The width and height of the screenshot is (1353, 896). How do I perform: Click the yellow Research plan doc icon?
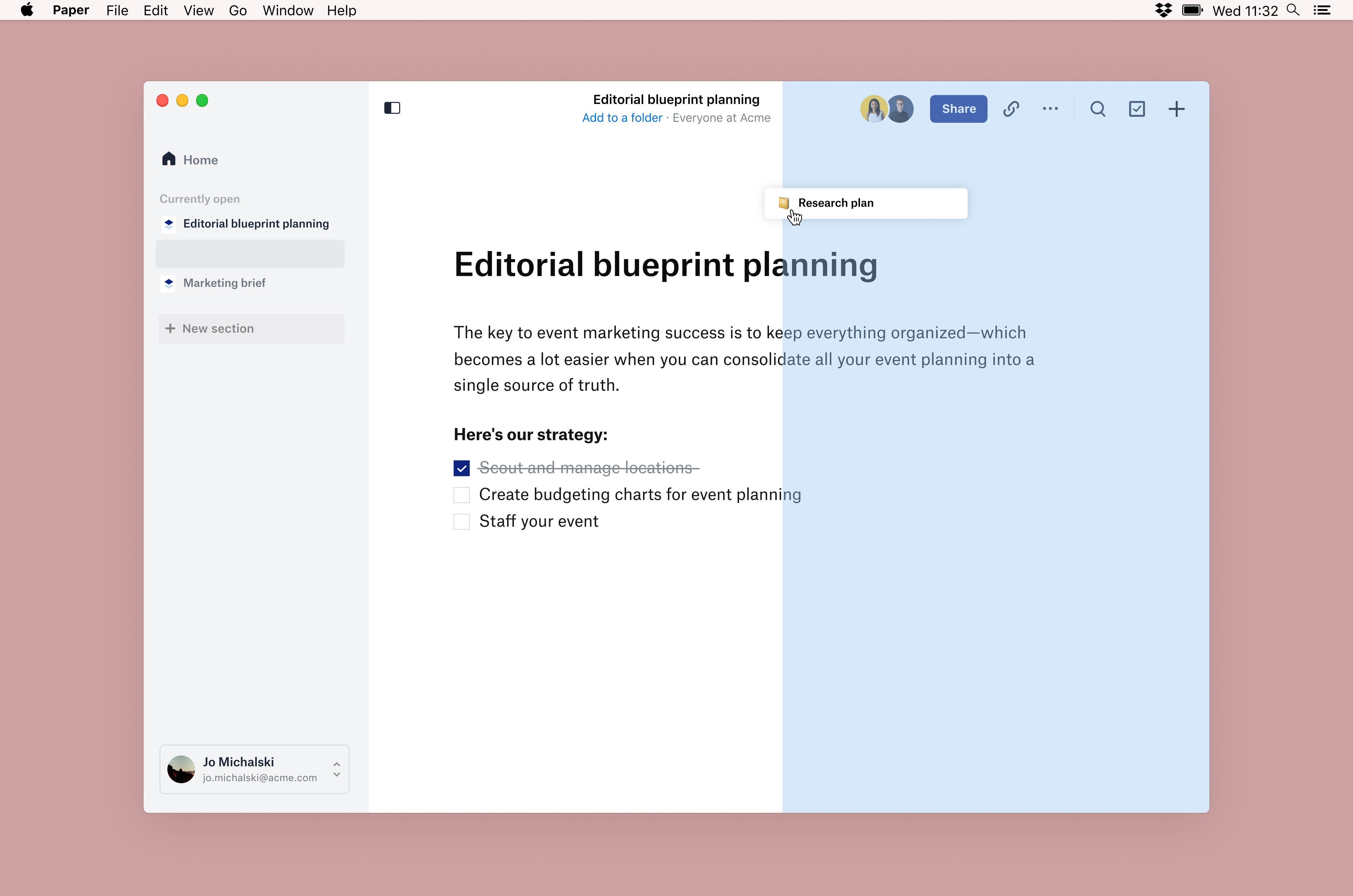[x=784, y=203]
